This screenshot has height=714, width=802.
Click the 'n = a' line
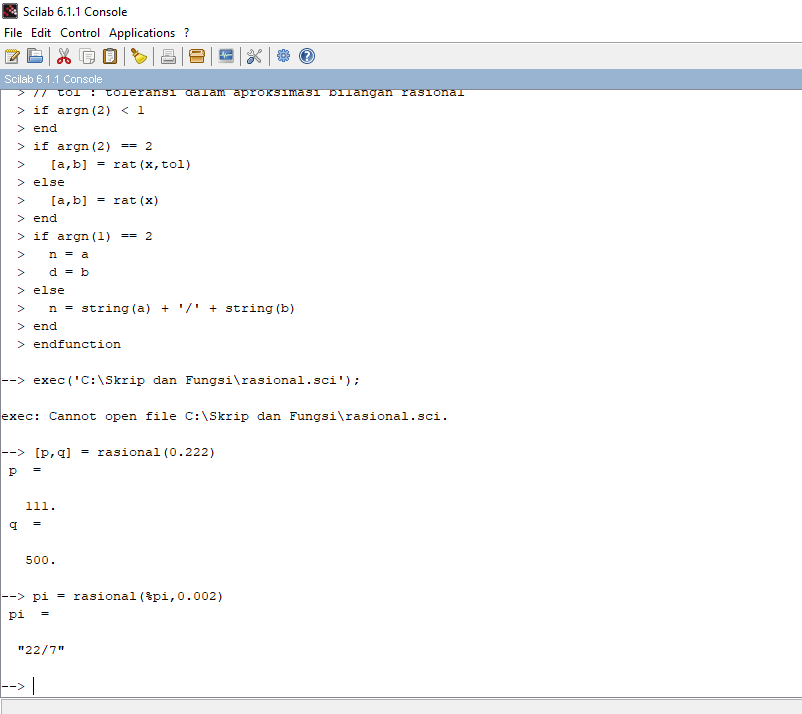pos(69,254)
